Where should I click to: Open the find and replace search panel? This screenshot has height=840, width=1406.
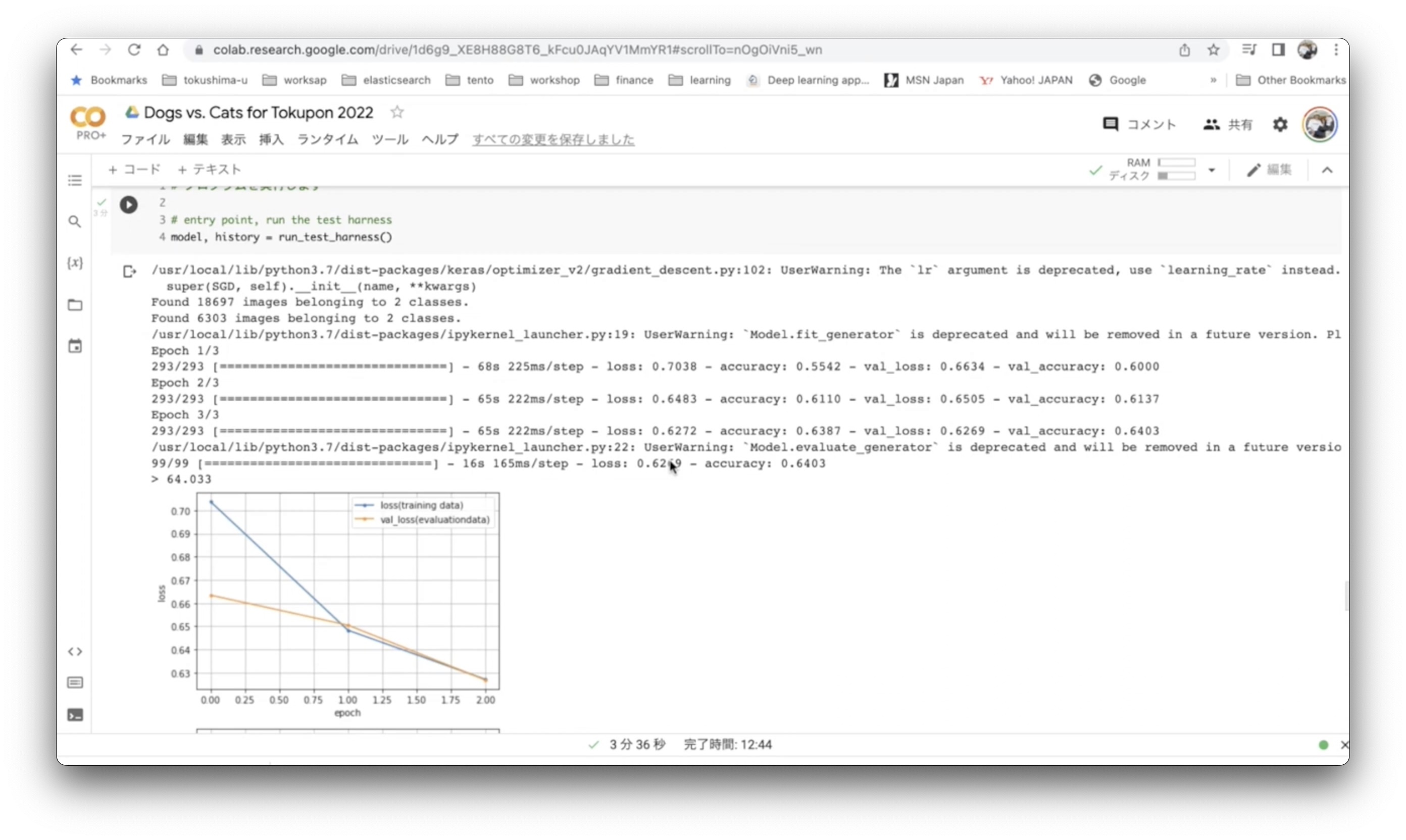pyautogui.click(x=75, y=221)
